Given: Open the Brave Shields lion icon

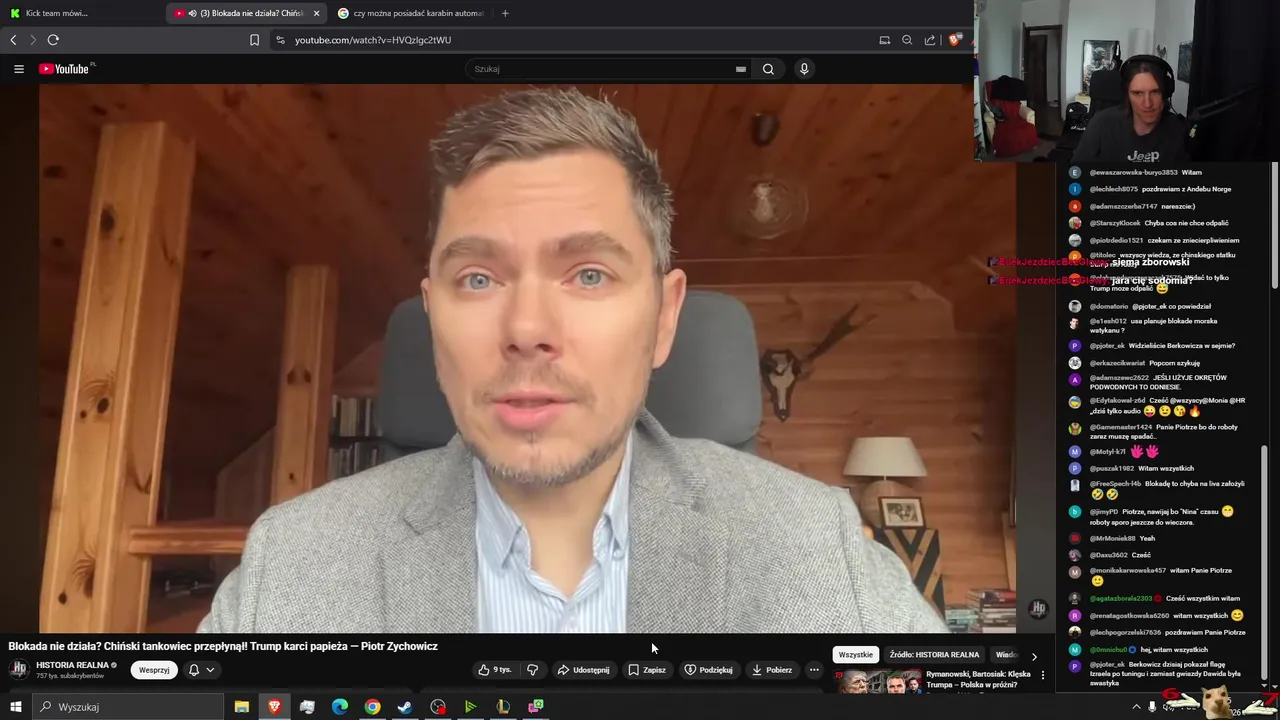Looking at the screenshot, I should click(x=955, y=40).
